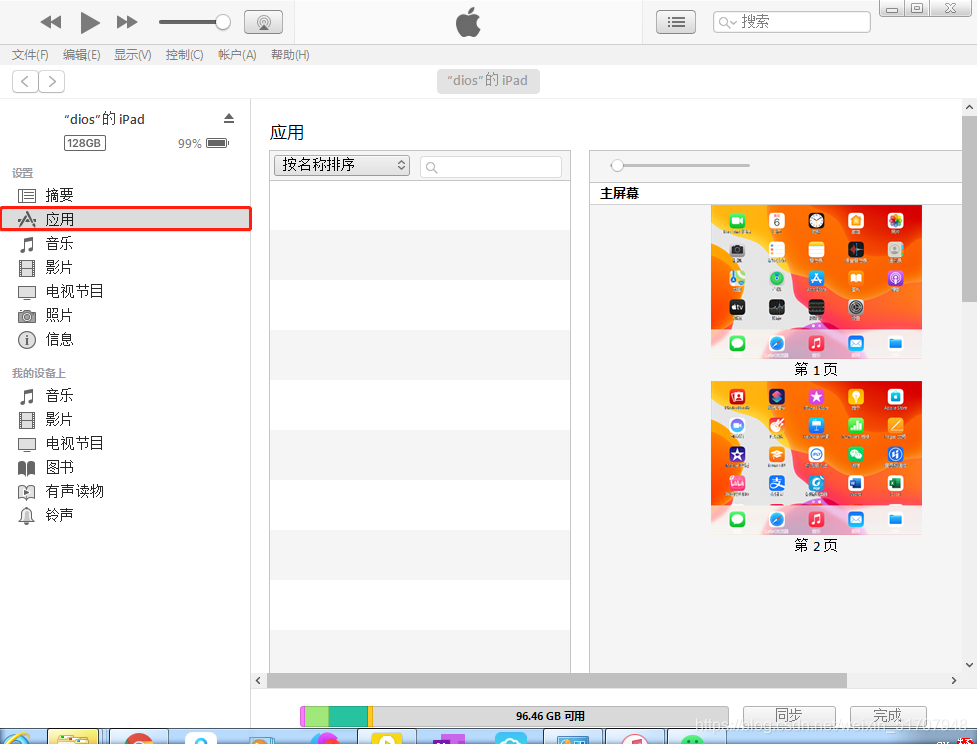Screen dimensions: 977x744
Task: Click the horizontal scrollbar thumb
Action: pyautogui.click(x=556, y=680)
